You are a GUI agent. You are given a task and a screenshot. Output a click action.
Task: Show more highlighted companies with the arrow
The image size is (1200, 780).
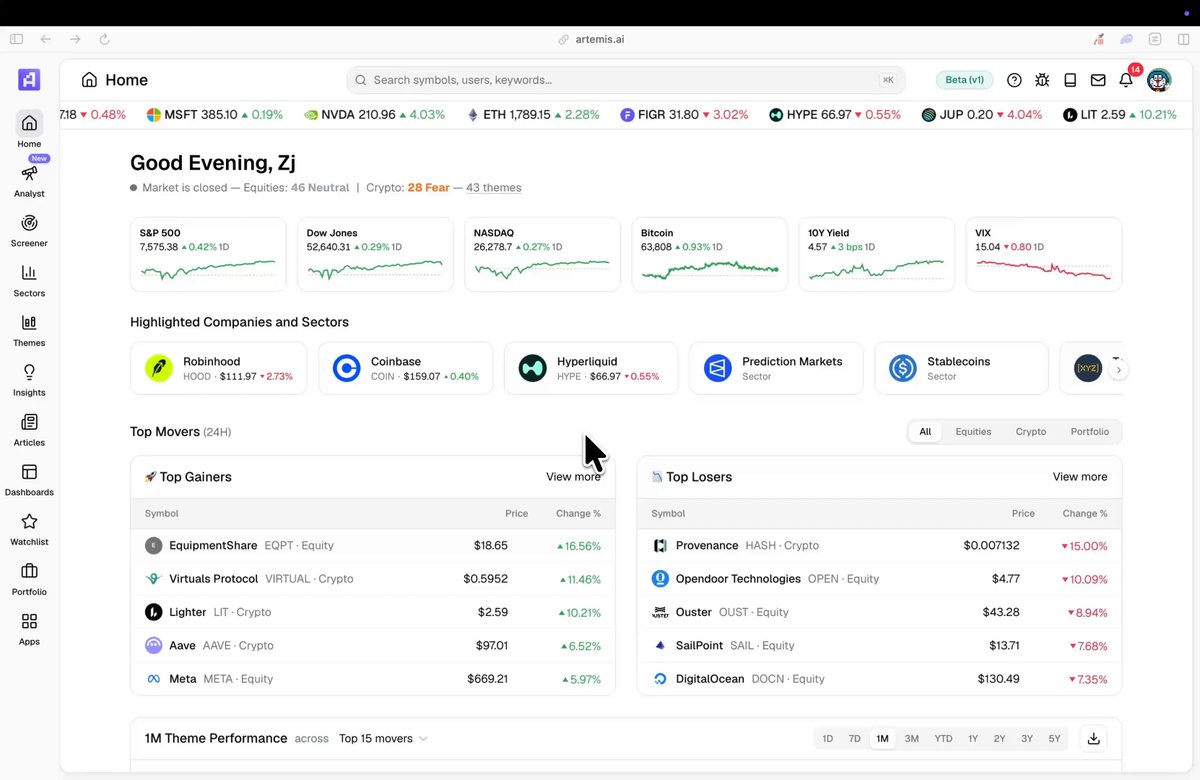tap(1120, 370)
